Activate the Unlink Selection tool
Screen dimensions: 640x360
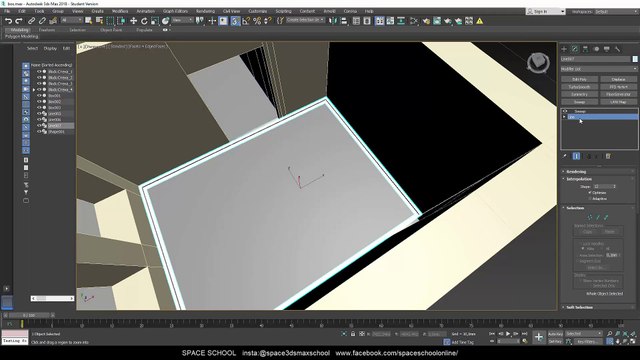(42, 21)
